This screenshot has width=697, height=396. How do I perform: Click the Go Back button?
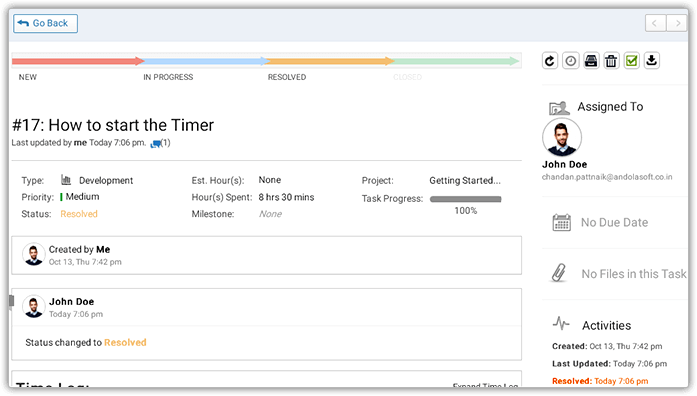pos(45,23)
